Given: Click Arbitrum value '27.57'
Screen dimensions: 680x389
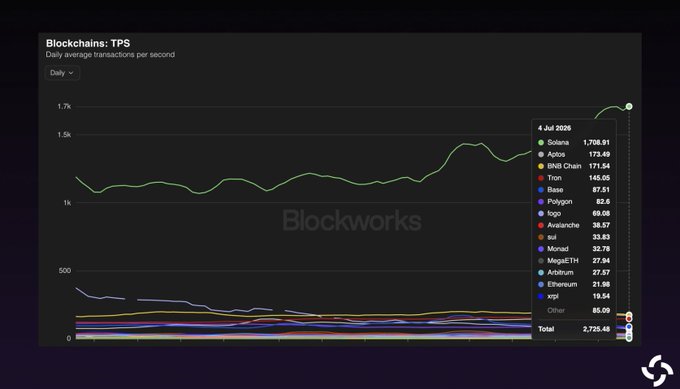Looking at the screenshot, I should pyautogui.click(x=601, y=272).
